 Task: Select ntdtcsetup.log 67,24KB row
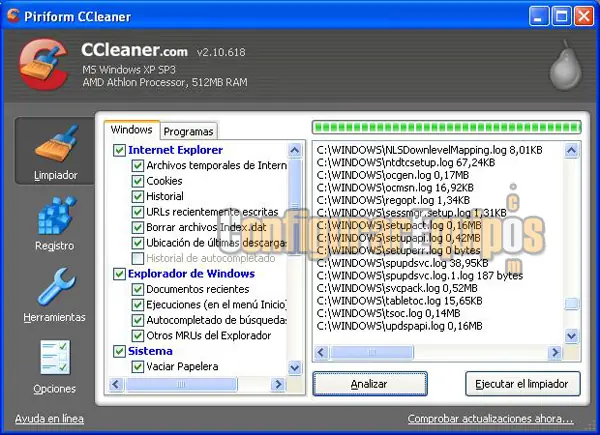[406, 163]
